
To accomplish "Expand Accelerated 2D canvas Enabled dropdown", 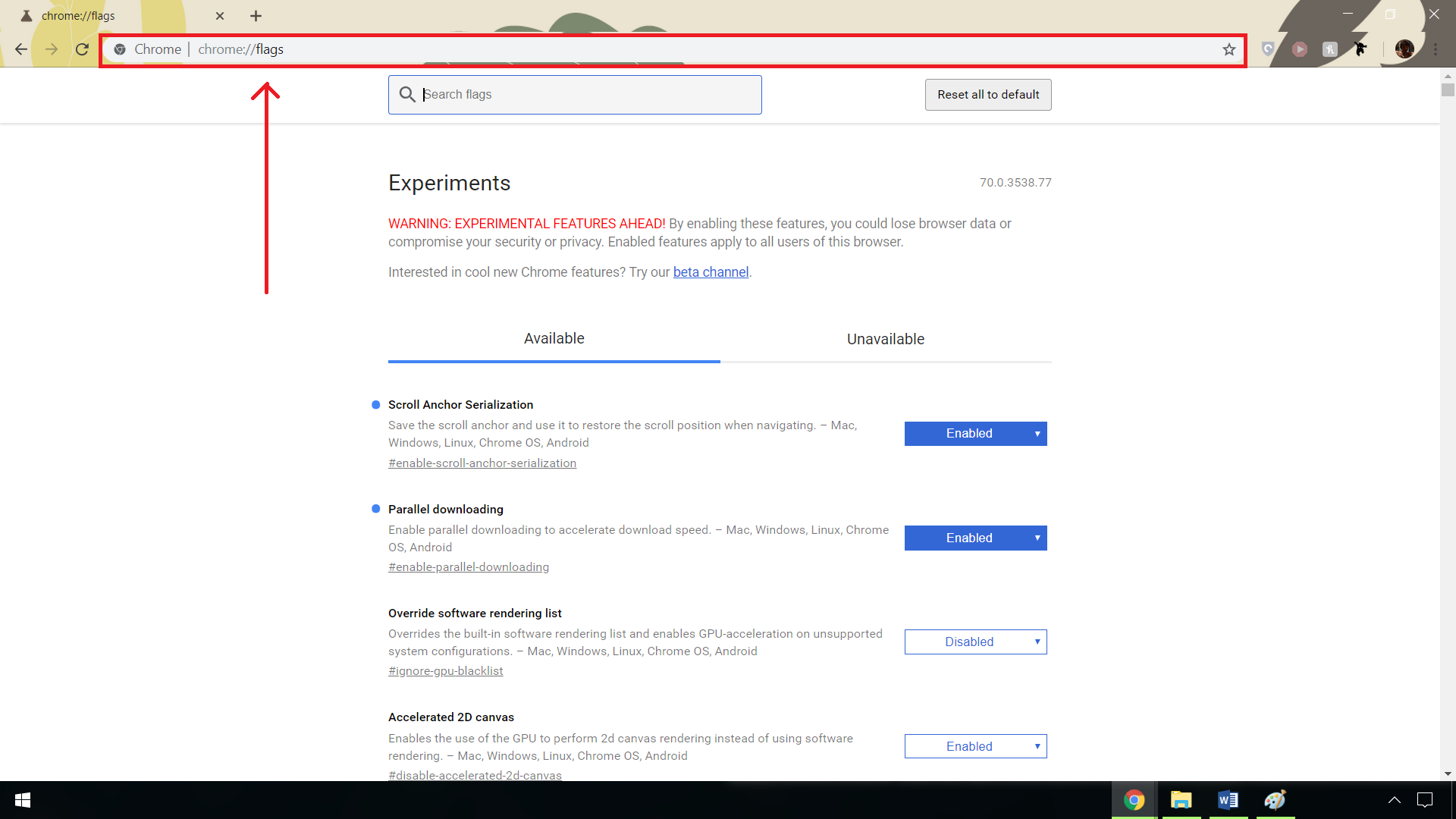I will pos(975,747).
